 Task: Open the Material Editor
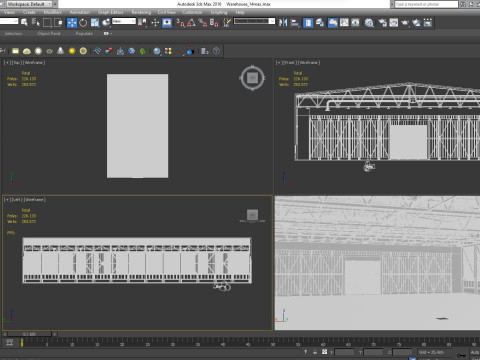tap(369, 22)
